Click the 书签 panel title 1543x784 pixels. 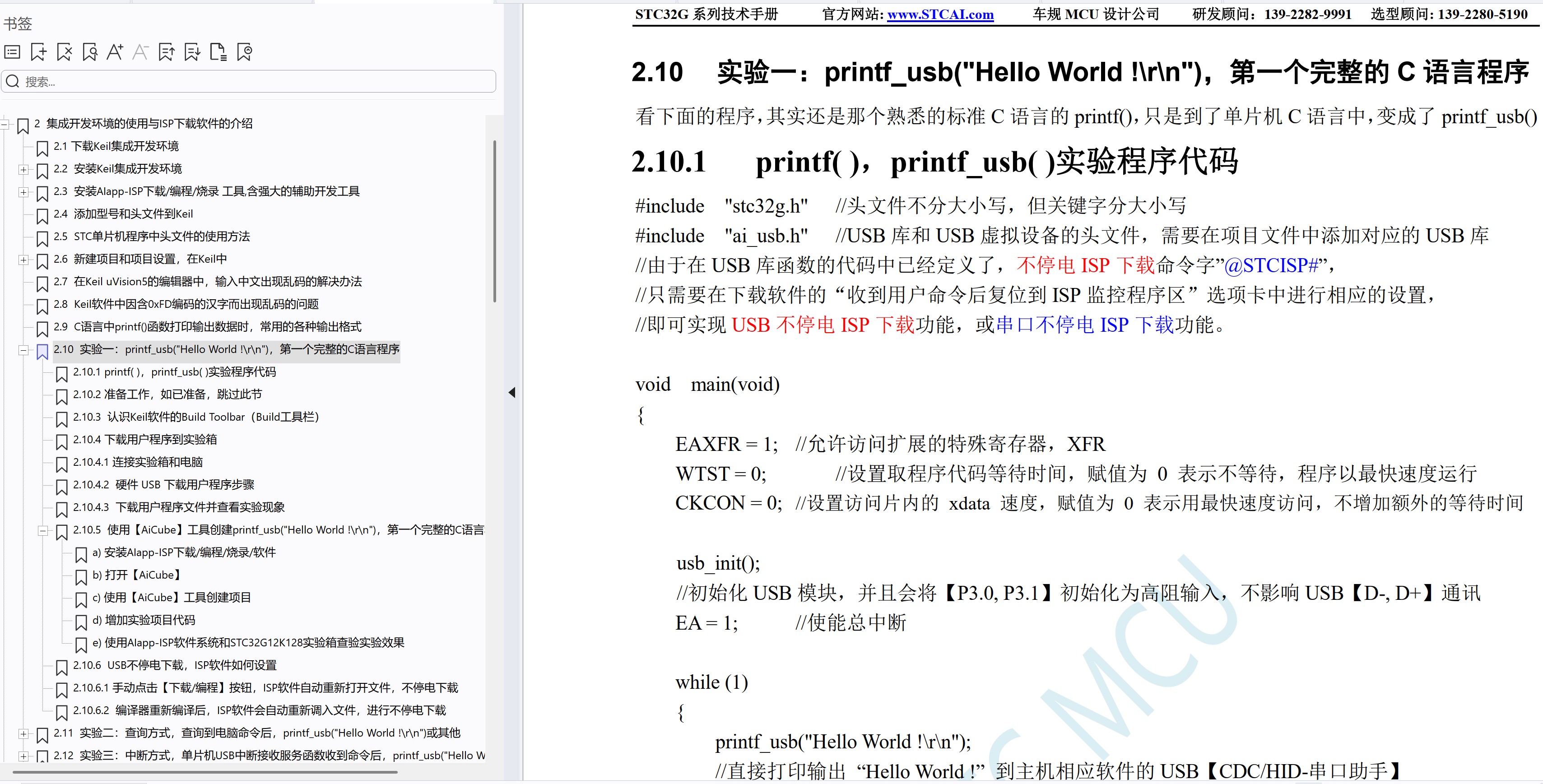point(17,23)
